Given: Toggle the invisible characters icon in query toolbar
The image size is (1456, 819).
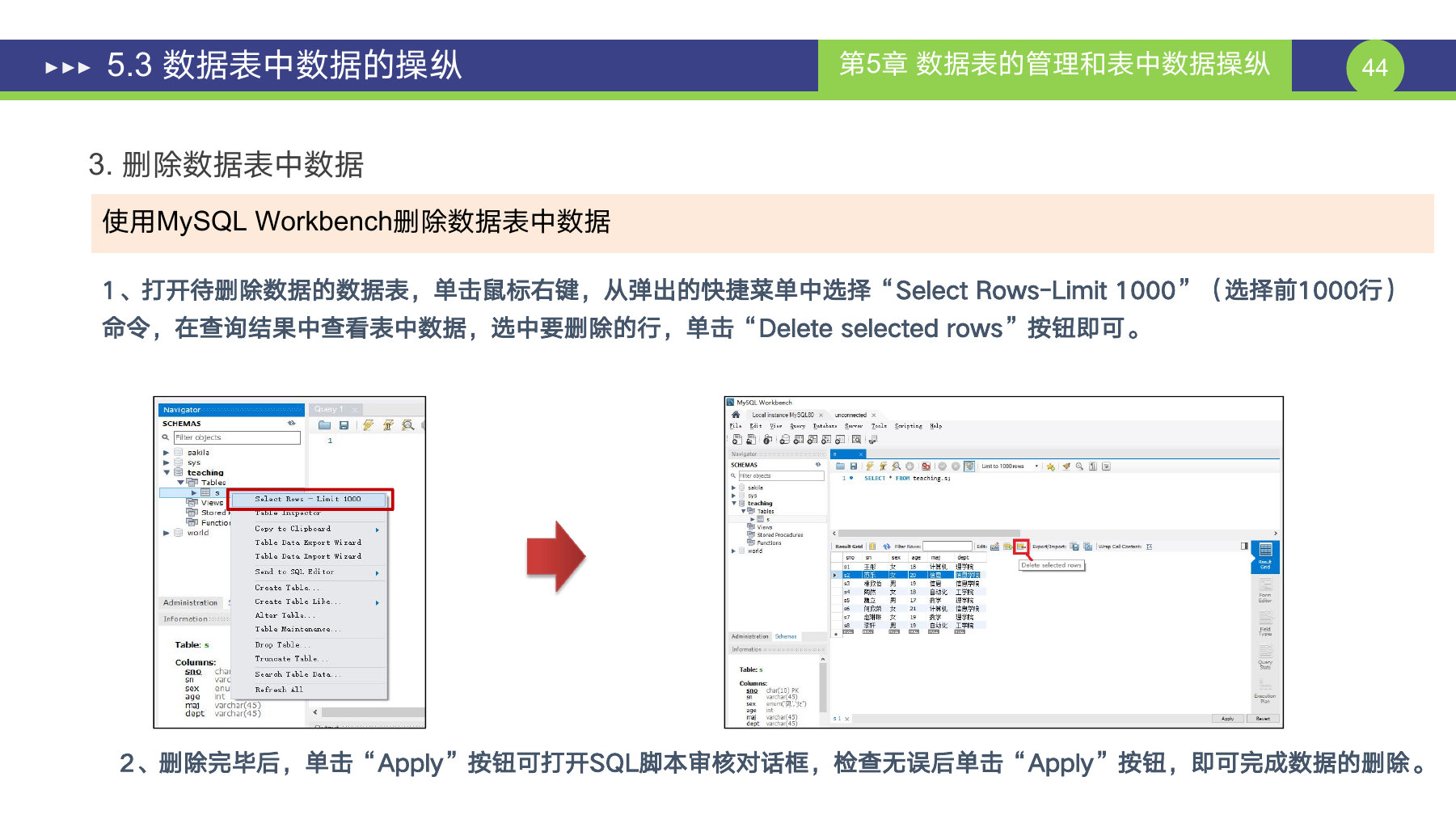Looking at the screenshot, I should [x=1093, y=466].
